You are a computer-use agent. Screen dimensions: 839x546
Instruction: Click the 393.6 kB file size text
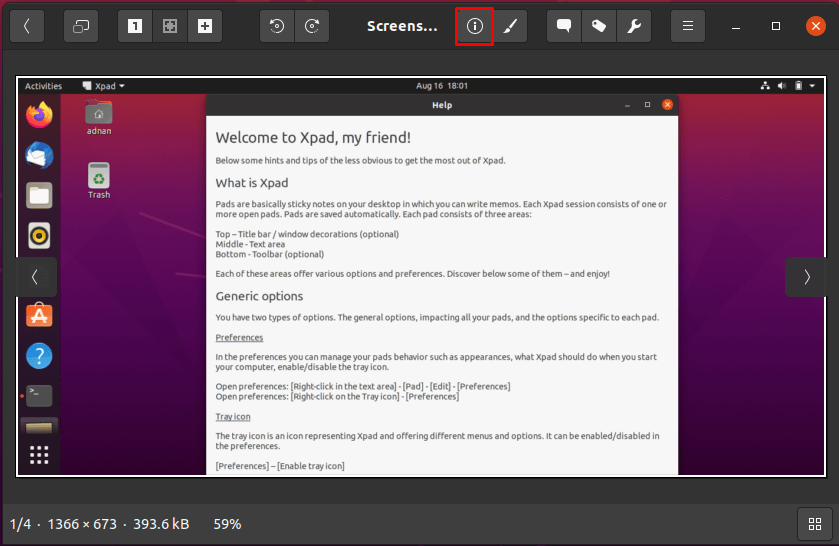pyautogui.click(x=161, y=524)
